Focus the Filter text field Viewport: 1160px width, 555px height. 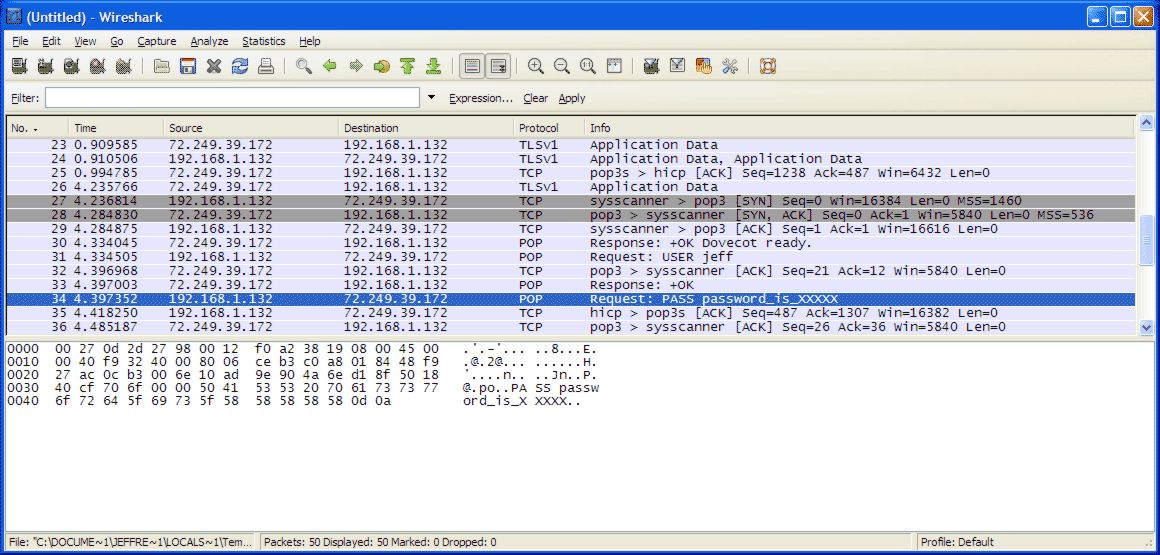pos(232,98)
